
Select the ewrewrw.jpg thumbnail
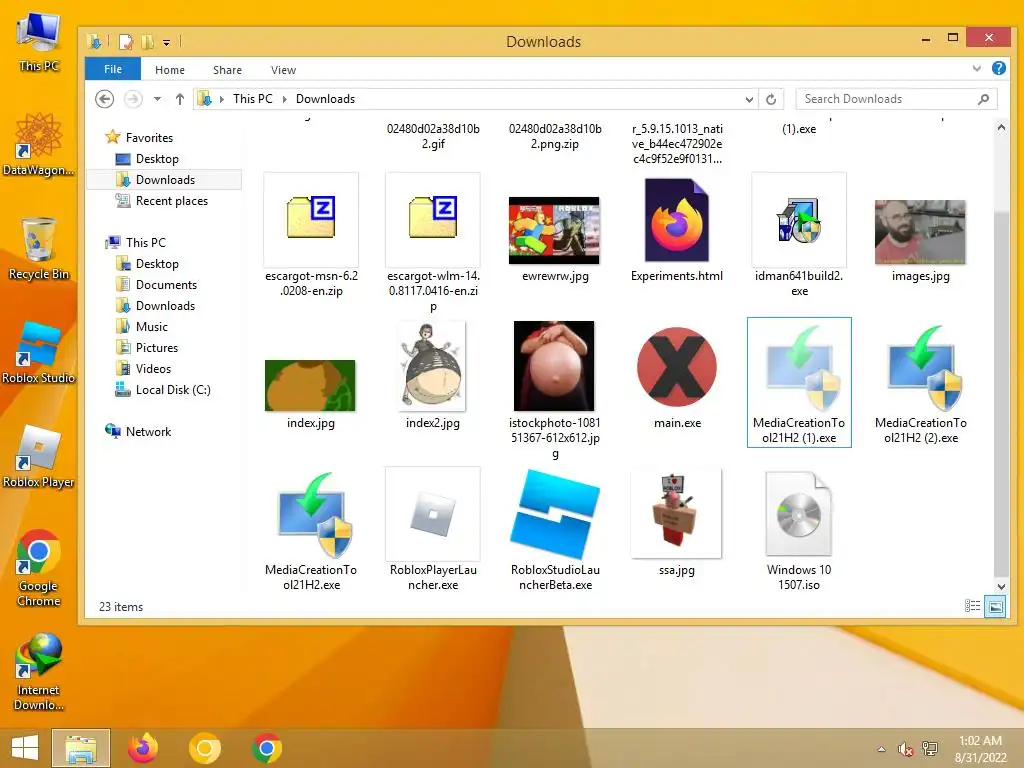pyautogui.click(x=554, y=230)
